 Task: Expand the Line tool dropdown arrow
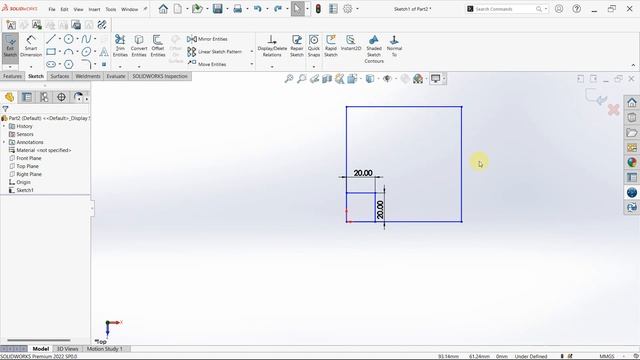pos(60,39)
